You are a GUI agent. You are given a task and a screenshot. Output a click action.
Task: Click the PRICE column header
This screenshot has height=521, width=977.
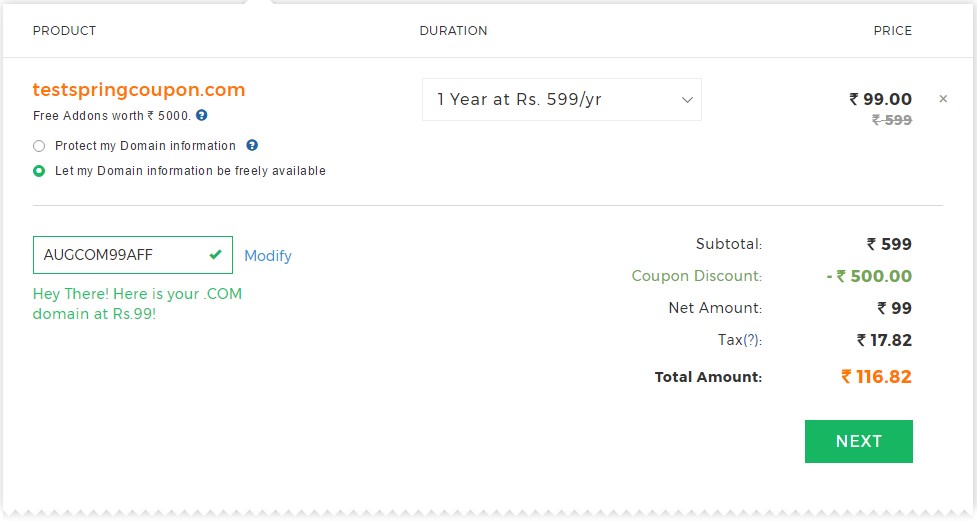(x=892, y=31)
